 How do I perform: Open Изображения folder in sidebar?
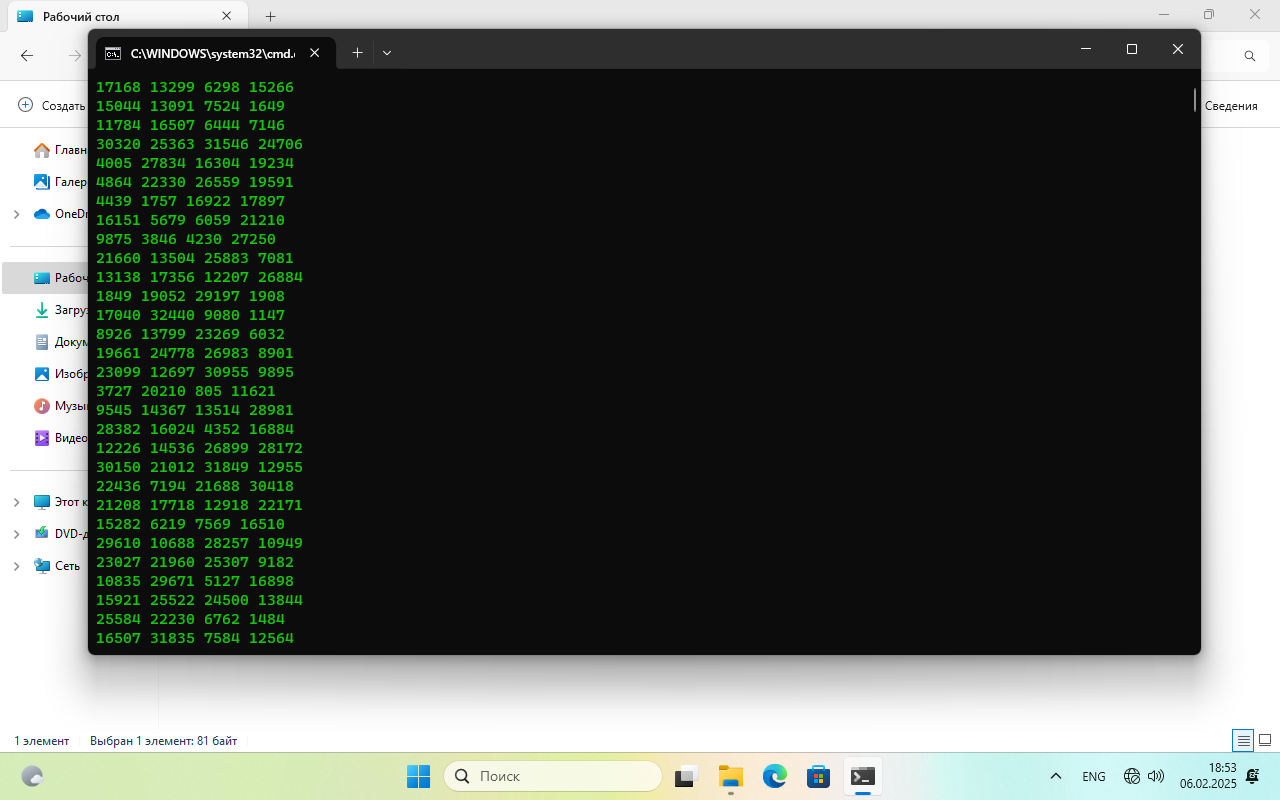pyautogui.click(x=60, y=374)
